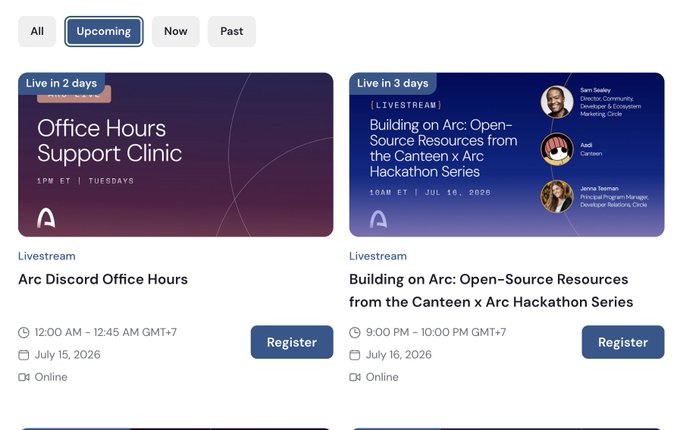Viewport: 680px width, 430px height.
Task: Click the 'Live in 2 days' badge
Action: coord(61,83)
